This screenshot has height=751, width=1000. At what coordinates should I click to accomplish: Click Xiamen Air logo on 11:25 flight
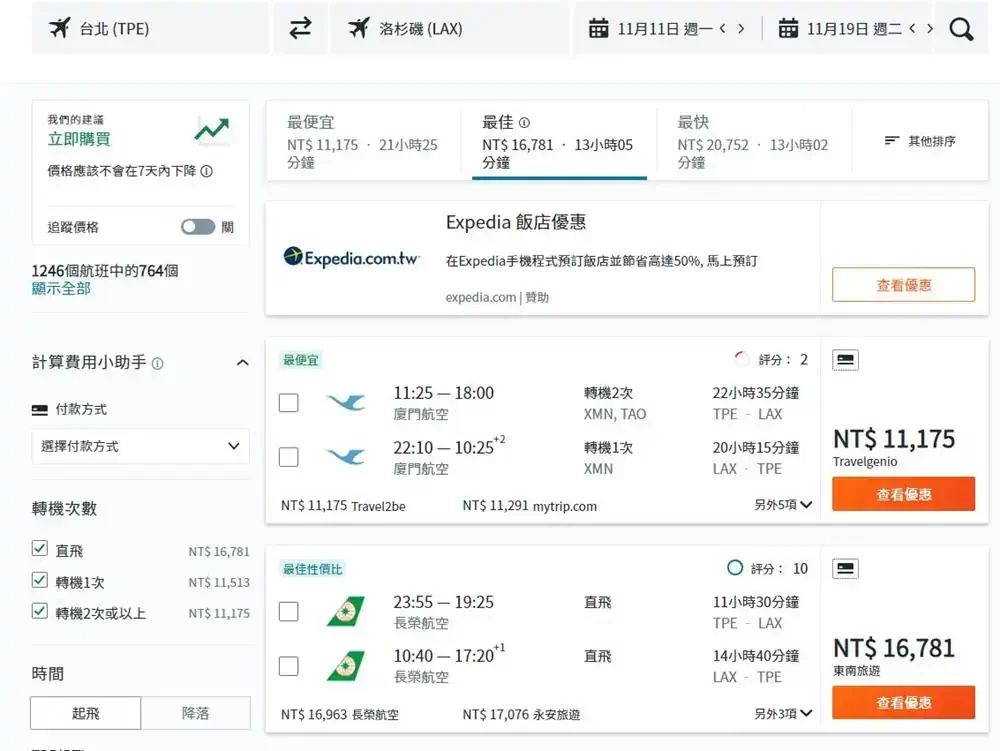coord(346,402)
